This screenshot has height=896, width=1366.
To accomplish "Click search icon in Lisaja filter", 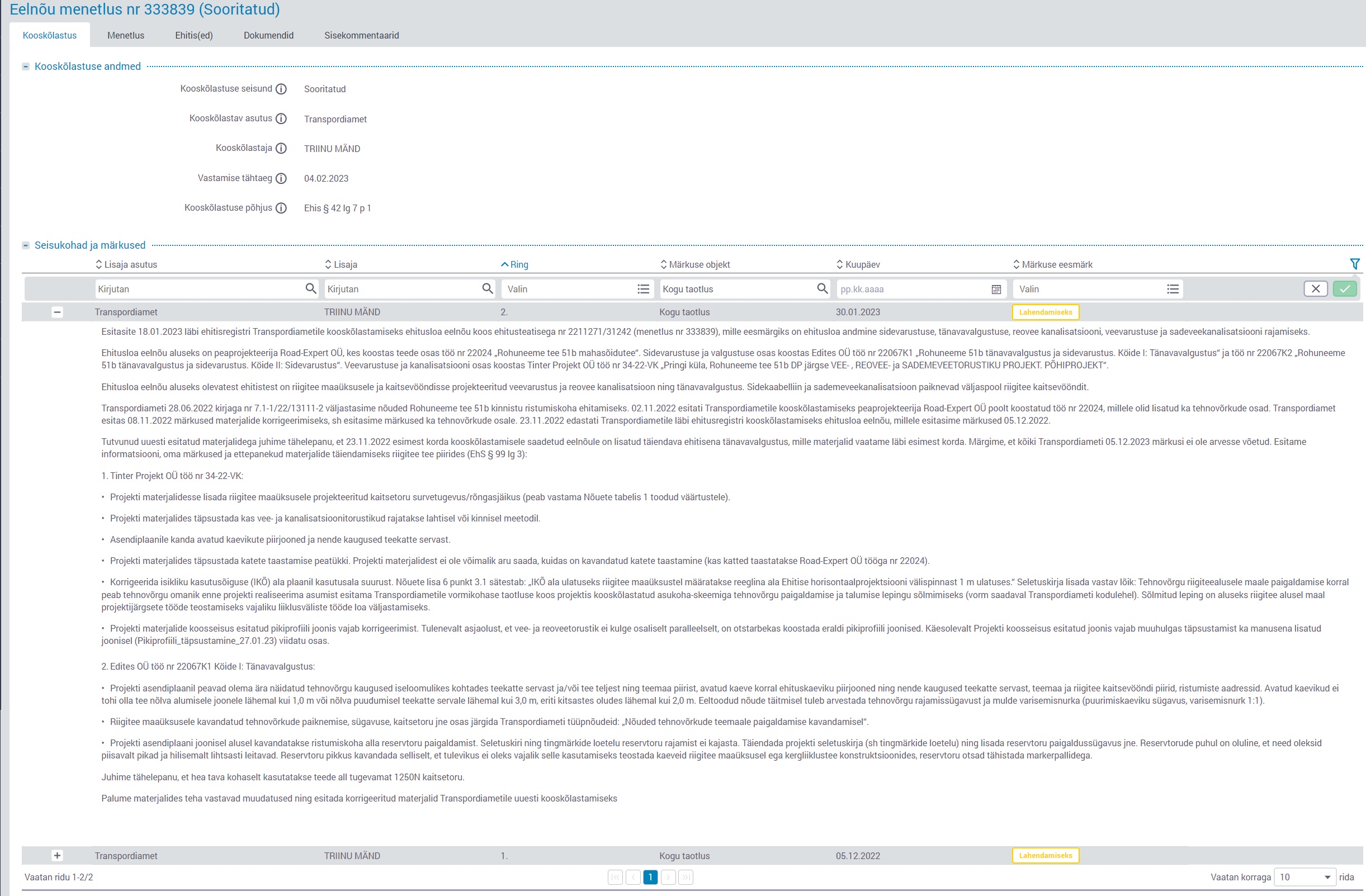I will 487,288.
